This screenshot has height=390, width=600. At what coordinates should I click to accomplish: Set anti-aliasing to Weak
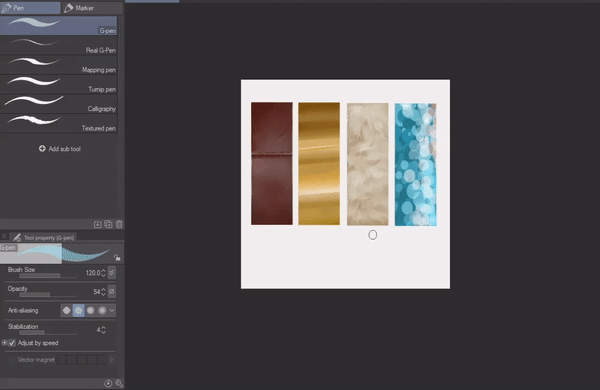coord(78,310)
